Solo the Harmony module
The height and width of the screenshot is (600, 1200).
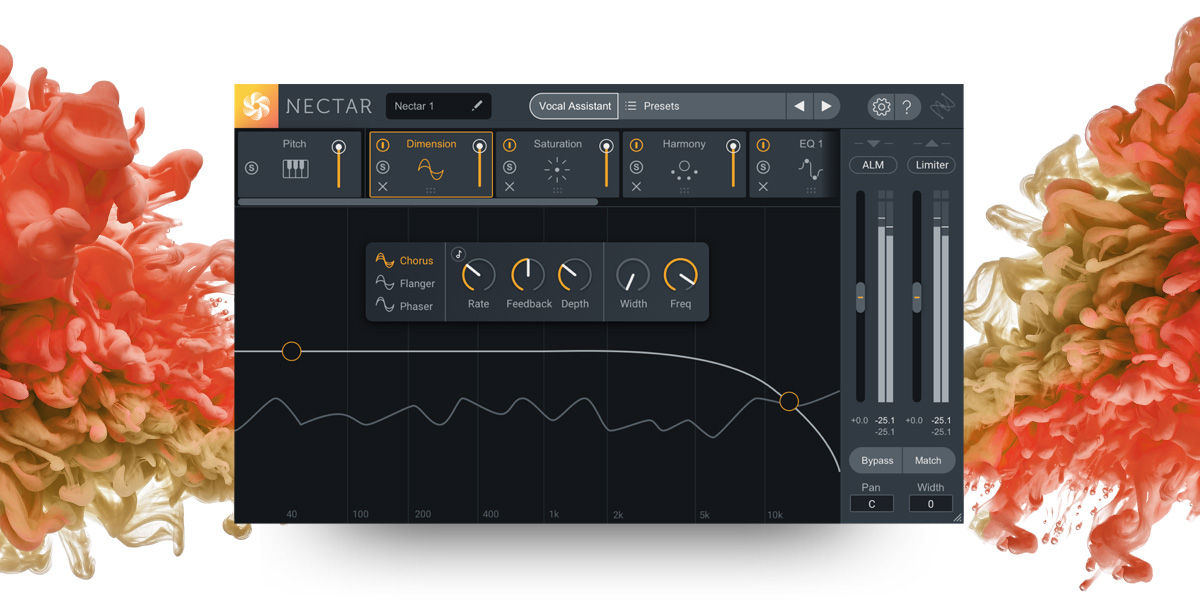(x=636, y=167)
